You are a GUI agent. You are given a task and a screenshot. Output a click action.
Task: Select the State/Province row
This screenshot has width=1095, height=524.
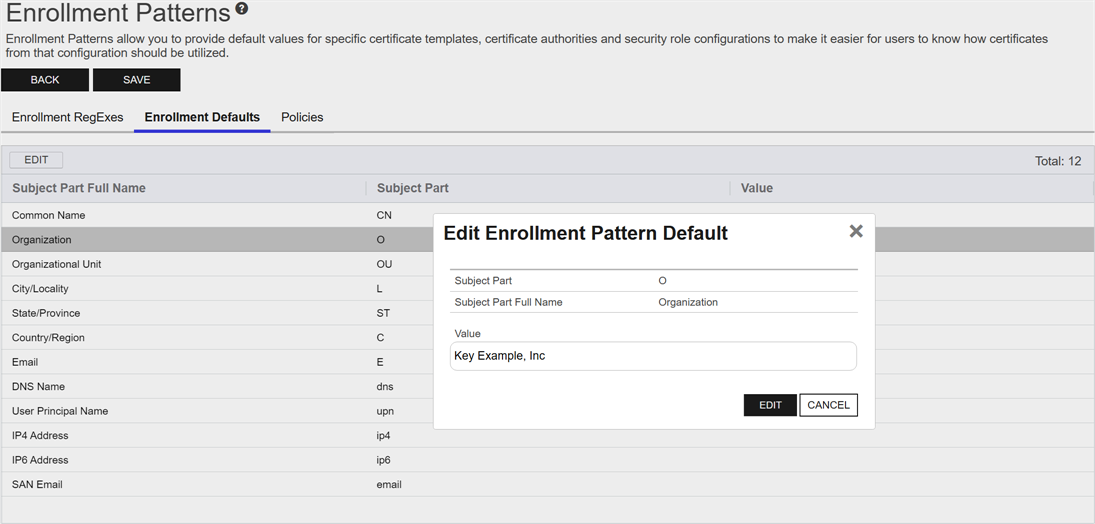point(200,313)
